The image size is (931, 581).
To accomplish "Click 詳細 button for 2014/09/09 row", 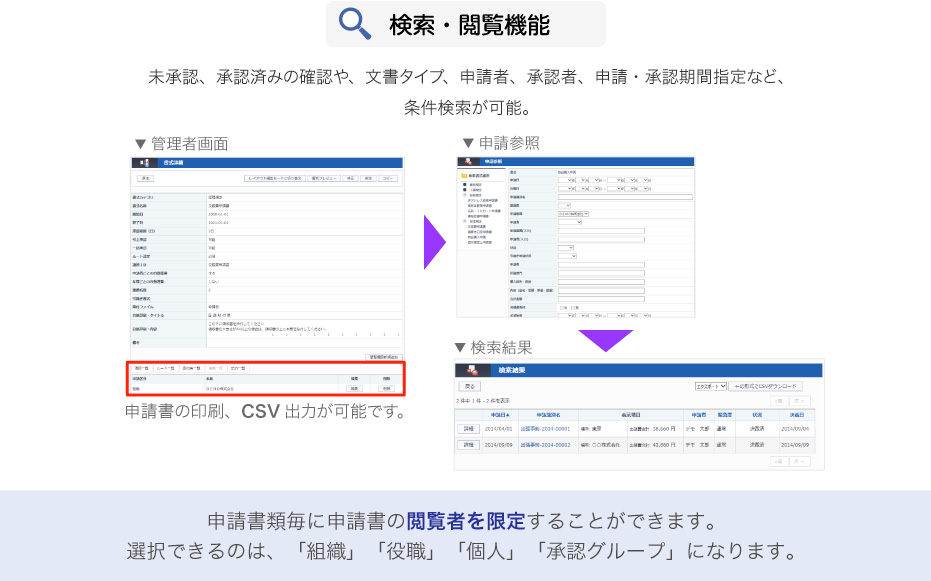I will (x=467, y=444).
